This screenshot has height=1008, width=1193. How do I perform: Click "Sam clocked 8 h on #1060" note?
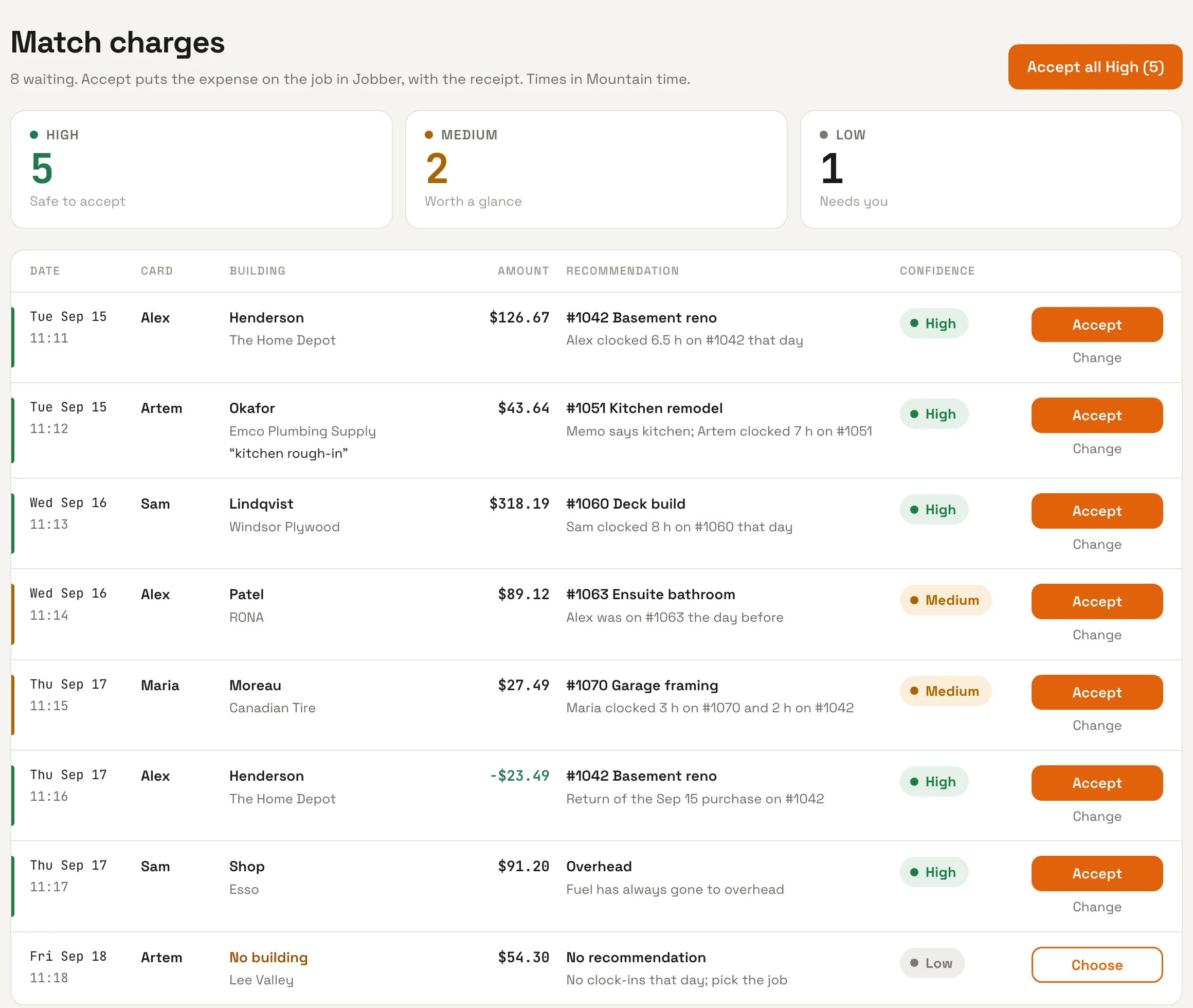click(679, 526)
